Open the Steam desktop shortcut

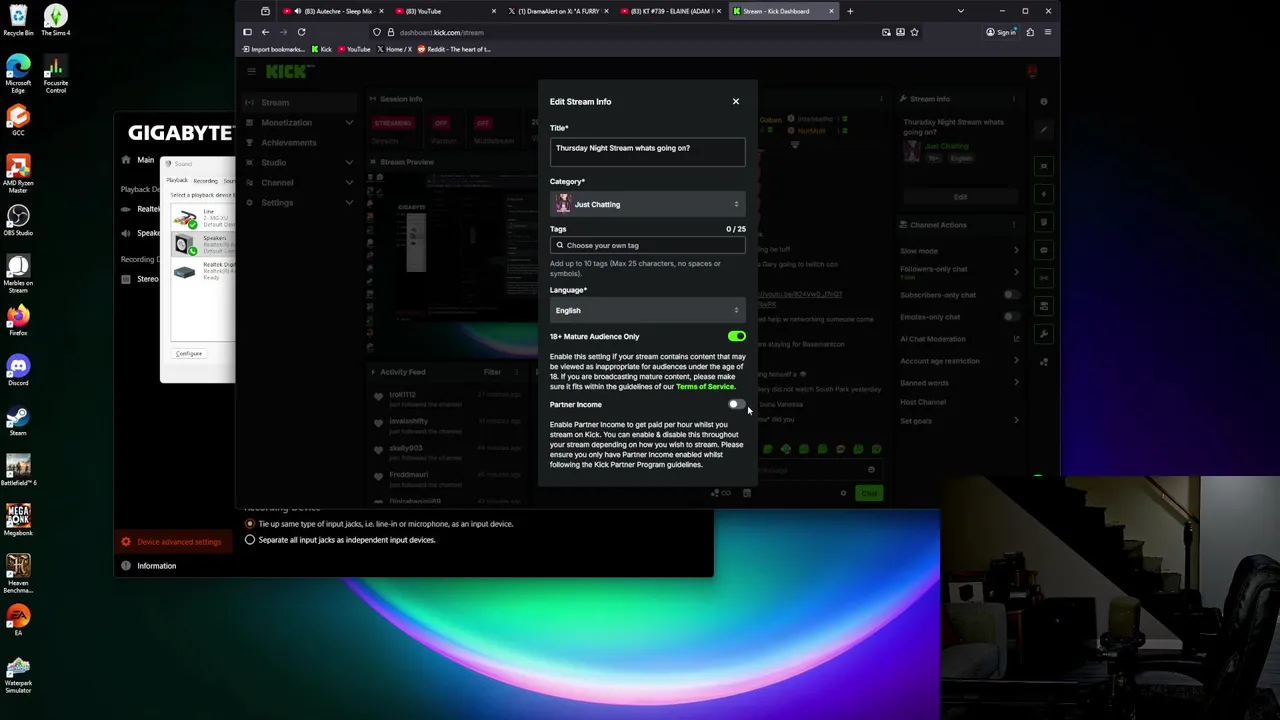(x=18, y=420)
